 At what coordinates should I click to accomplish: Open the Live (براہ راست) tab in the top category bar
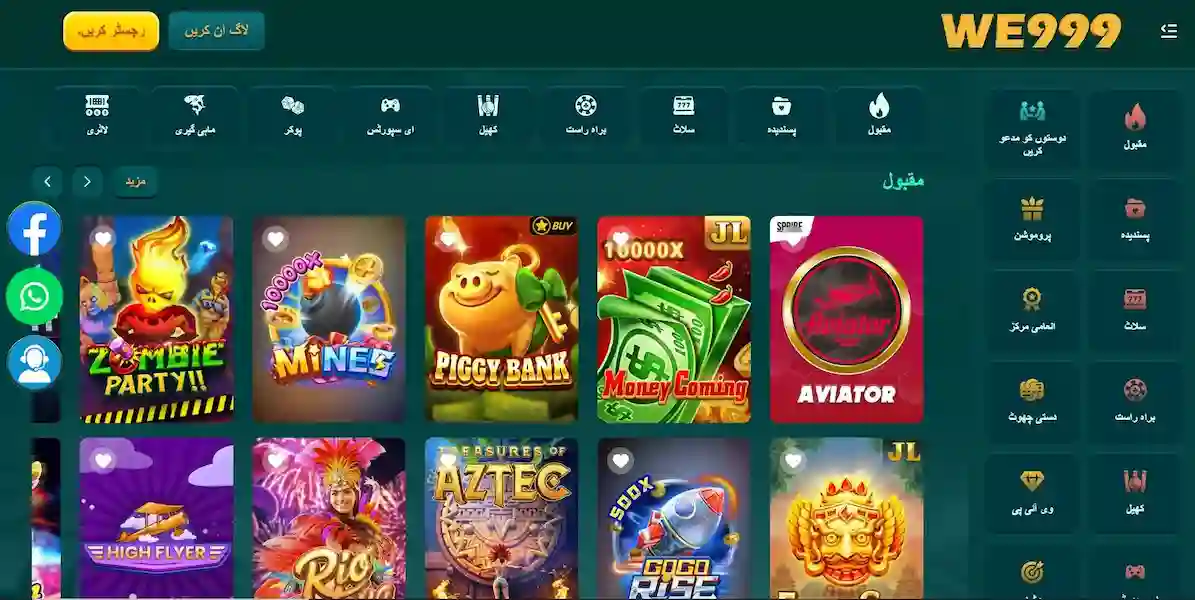coord(586,117)
